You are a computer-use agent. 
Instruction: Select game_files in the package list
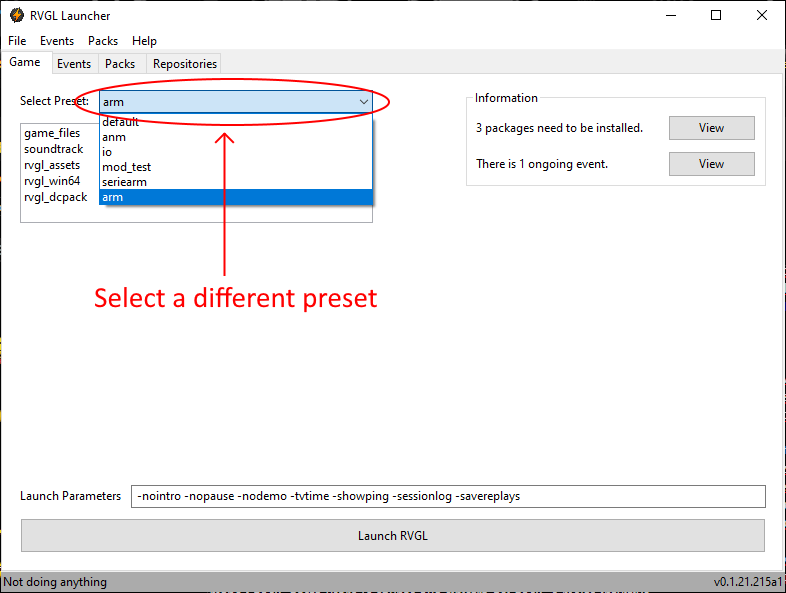click(52, 133)
